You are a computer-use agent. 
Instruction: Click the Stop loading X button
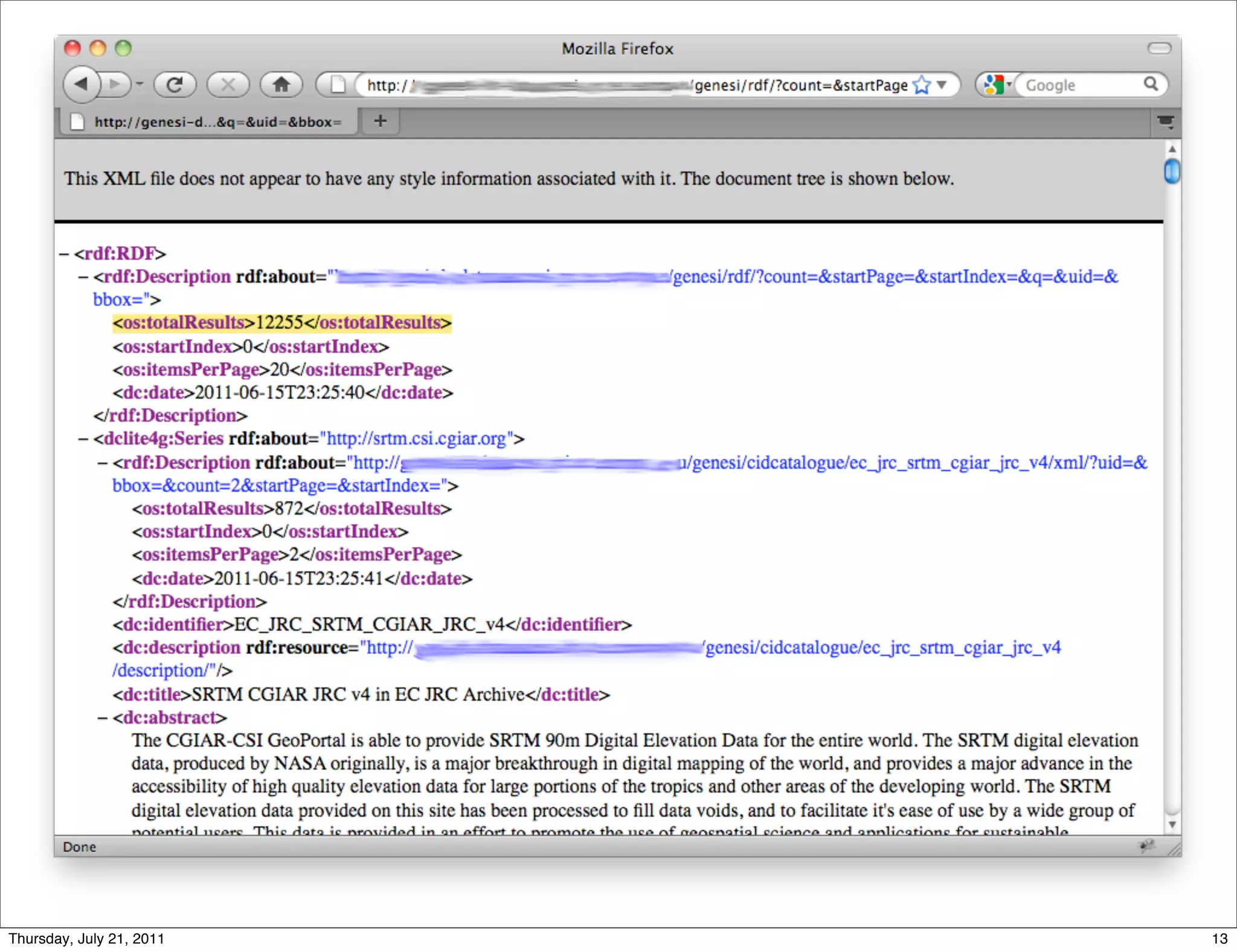228,85
